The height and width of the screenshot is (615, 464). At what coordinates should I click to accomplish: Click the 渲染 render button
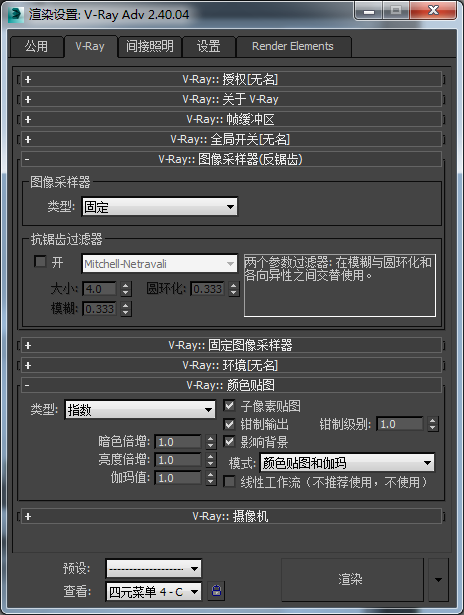(352, 580)
